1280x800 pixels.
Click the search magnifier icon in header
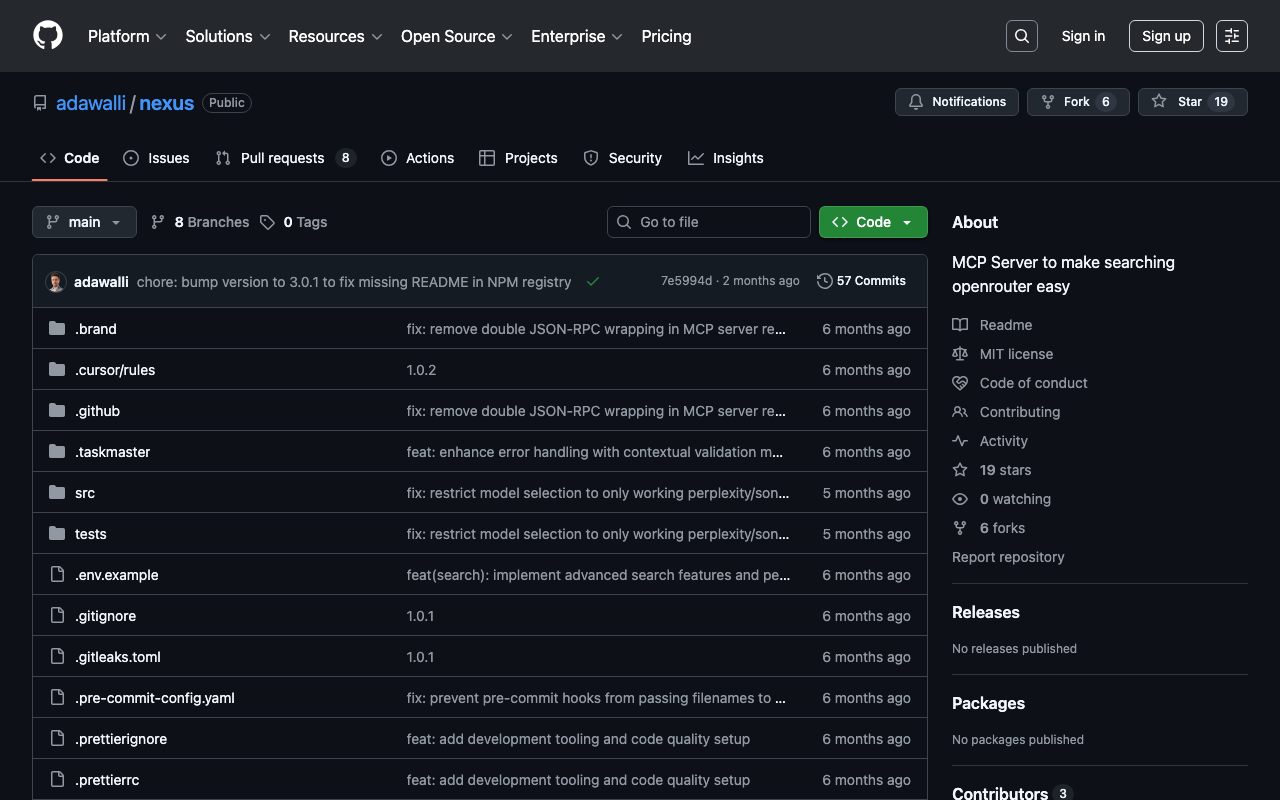point(1021,36)
